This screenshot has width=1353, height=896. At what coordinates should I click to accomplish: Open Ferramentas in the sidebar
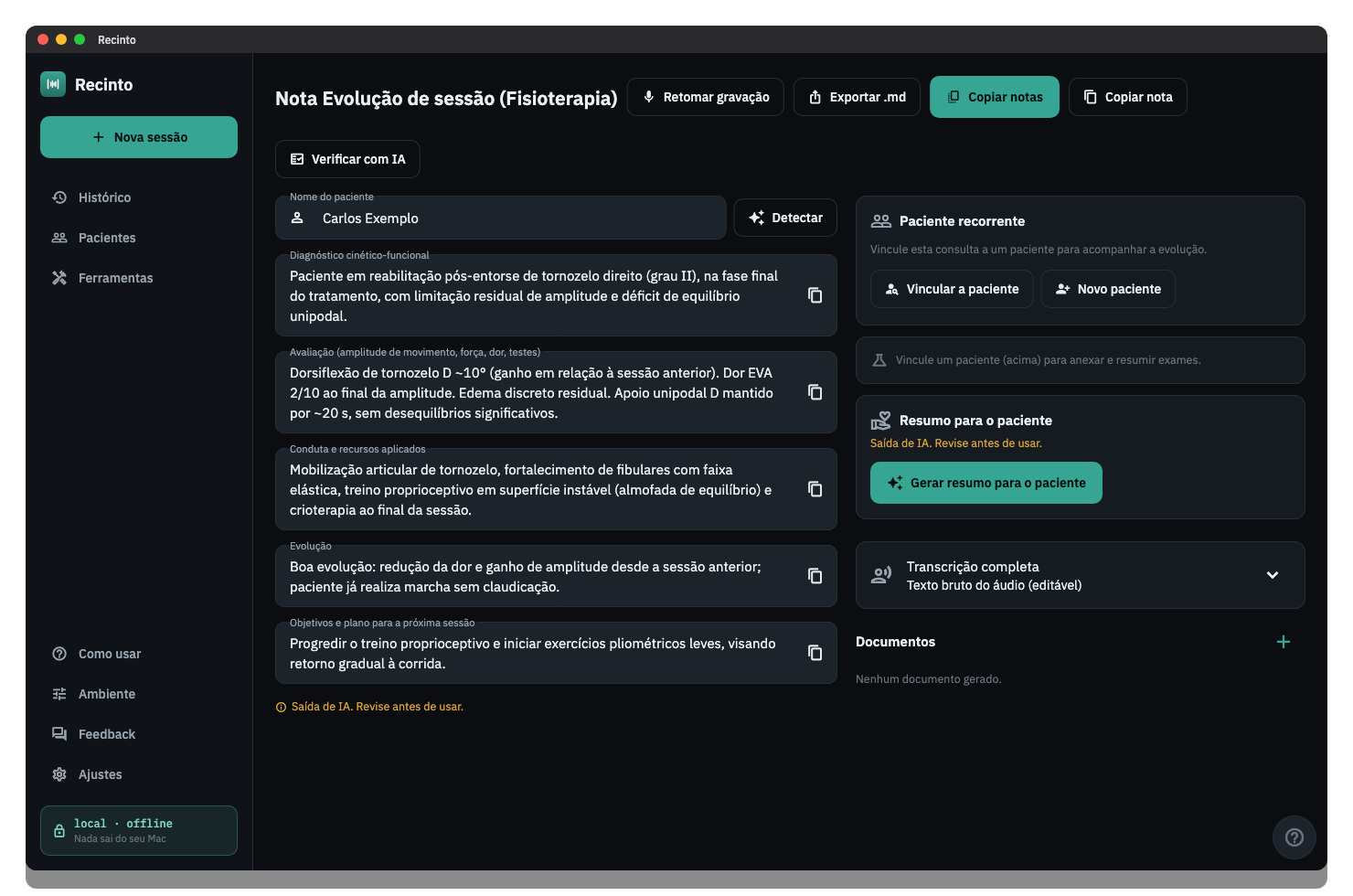(x=139, y=278)
